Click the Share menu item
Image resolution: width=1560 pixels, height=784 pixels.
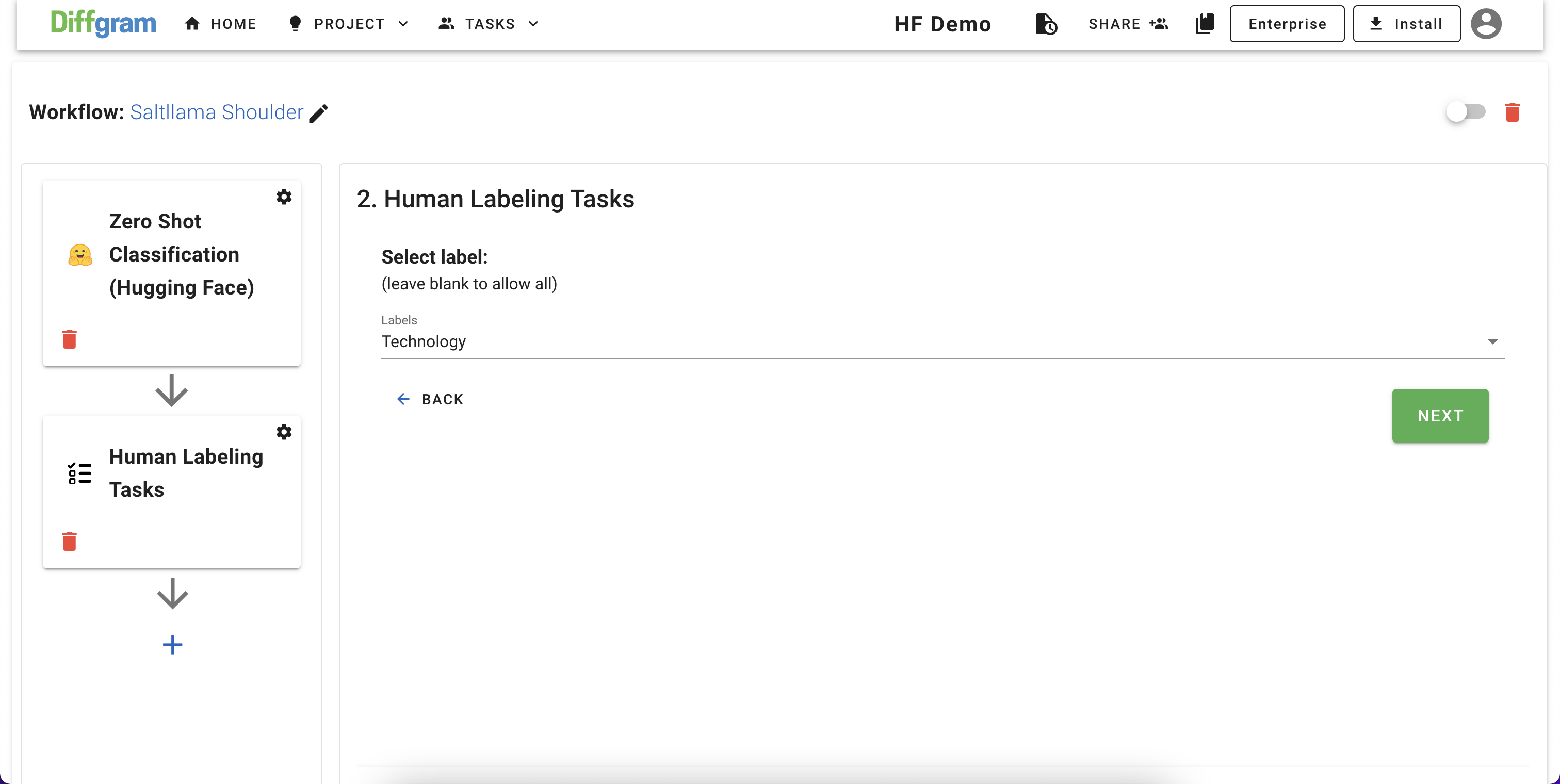click(x=1127, y=24)
